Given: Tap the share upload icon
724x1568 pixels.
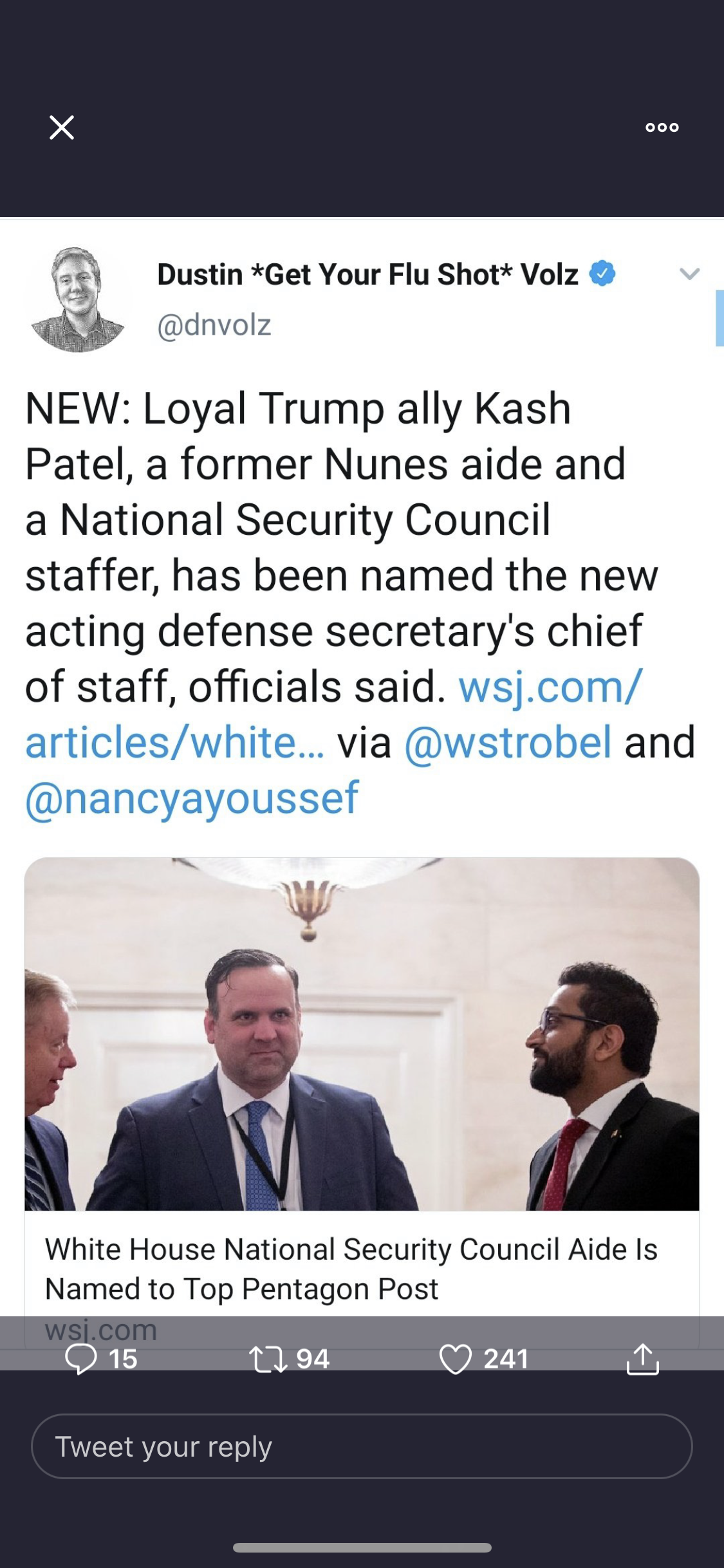Looking at the screenshot, I should pyautogui.click(x=642, y=1359).
